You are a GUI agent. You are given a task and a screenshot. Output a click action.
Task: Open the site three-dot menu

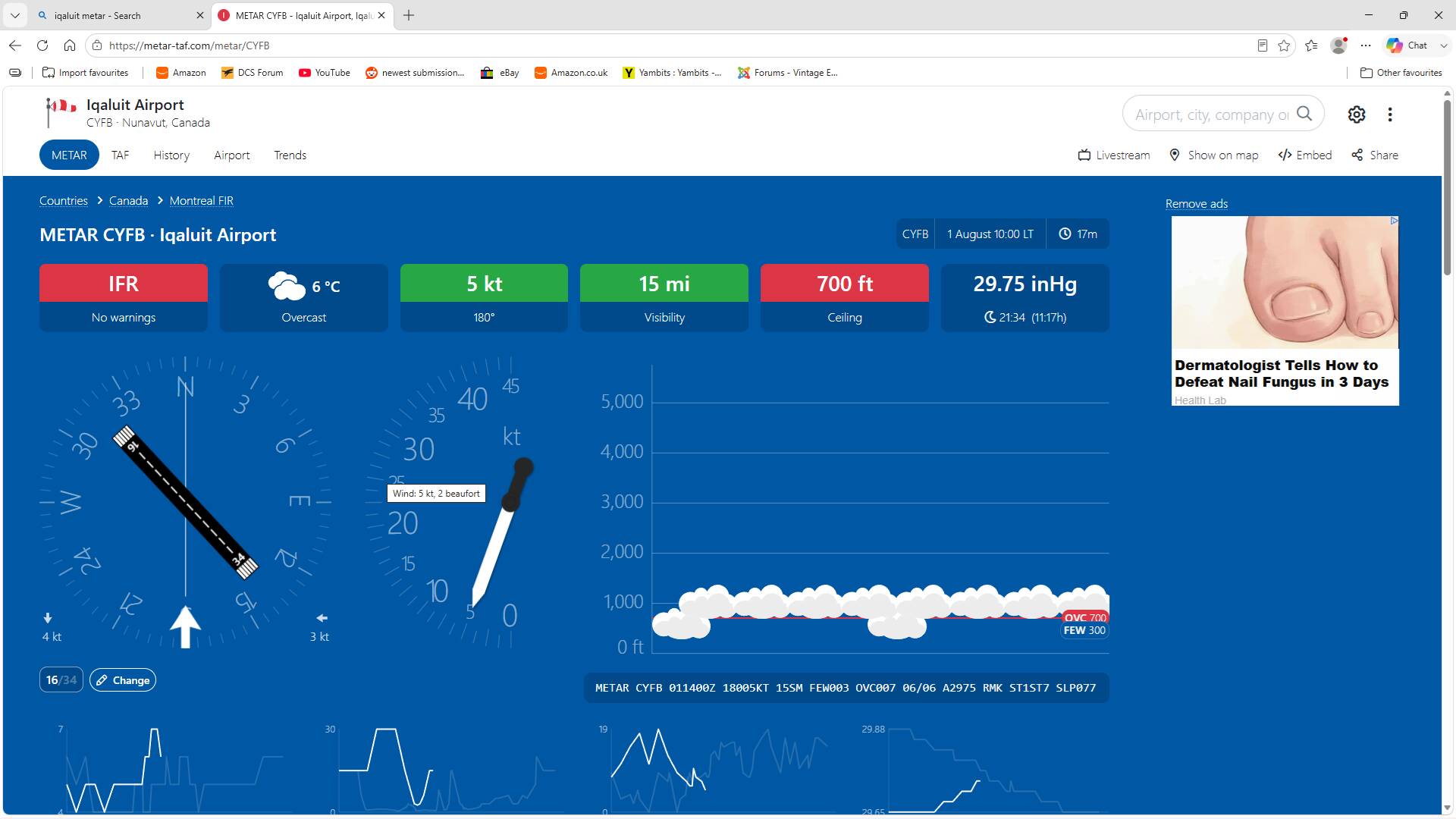pos(1390,115)
